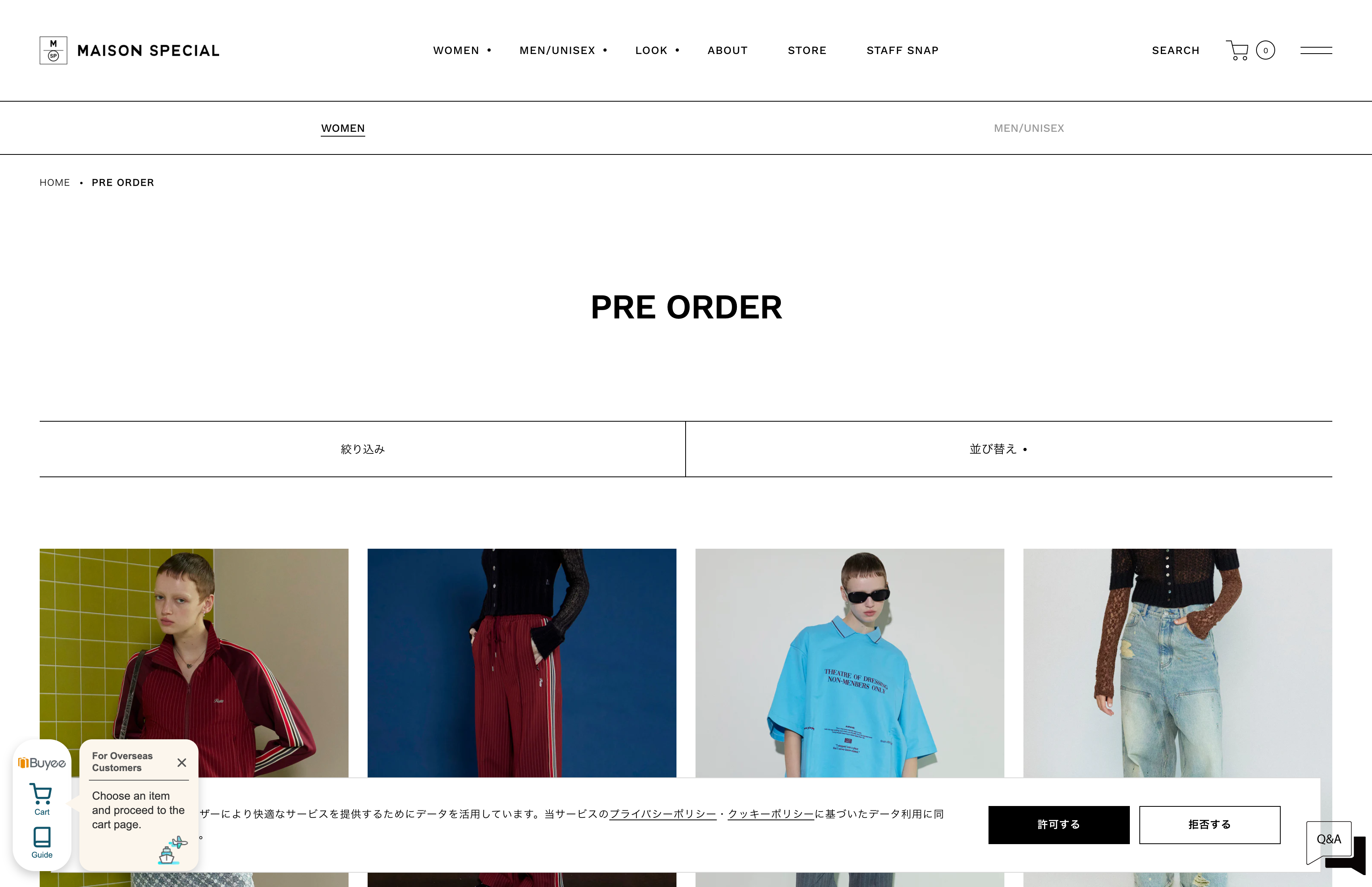Open the 絞り込み filter panel
Image resolution: width=1372 pixels, height=887 pixels.
click(x=362, y=449)
